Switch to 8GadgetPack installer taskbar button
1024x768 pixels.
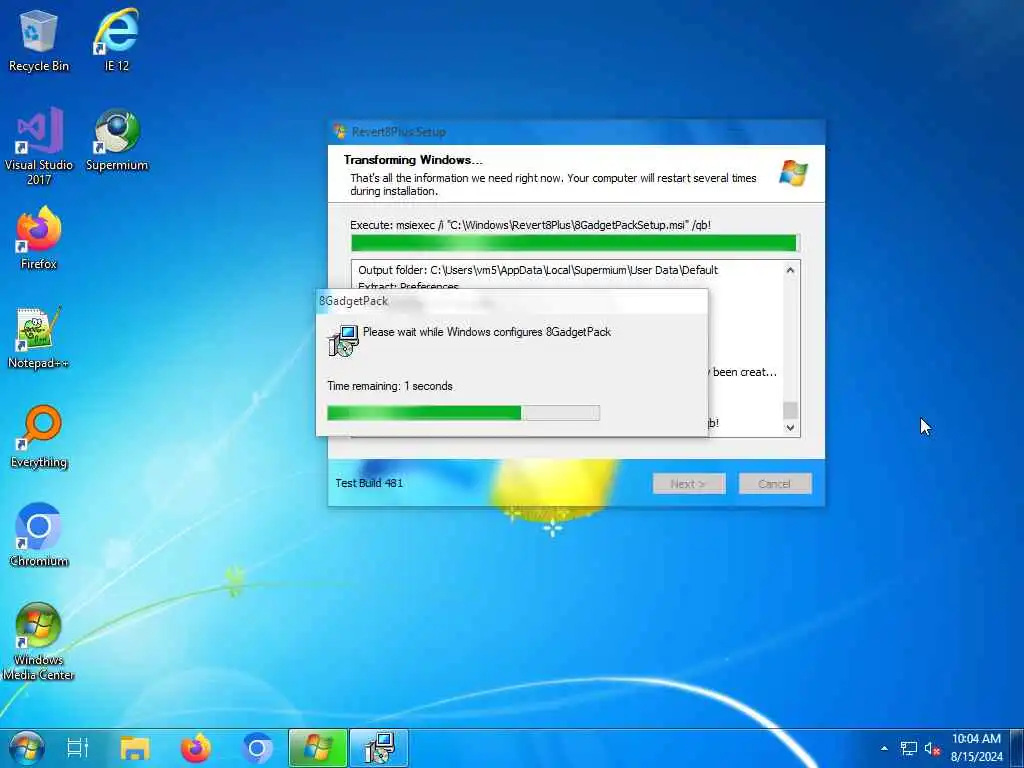(x=379, y=748)
